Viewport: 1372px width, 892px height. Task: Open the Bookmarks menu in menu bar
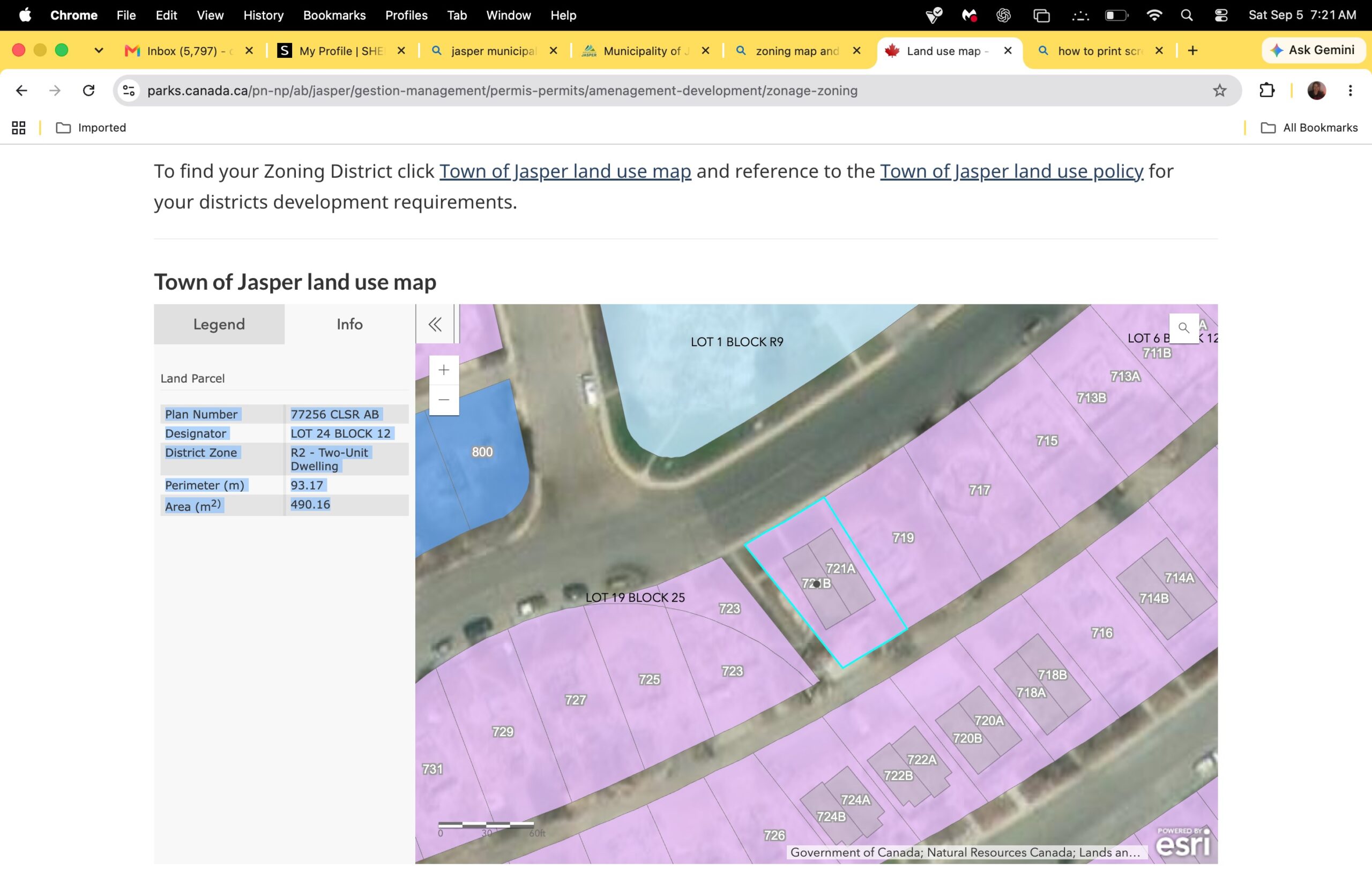point(334,16)
